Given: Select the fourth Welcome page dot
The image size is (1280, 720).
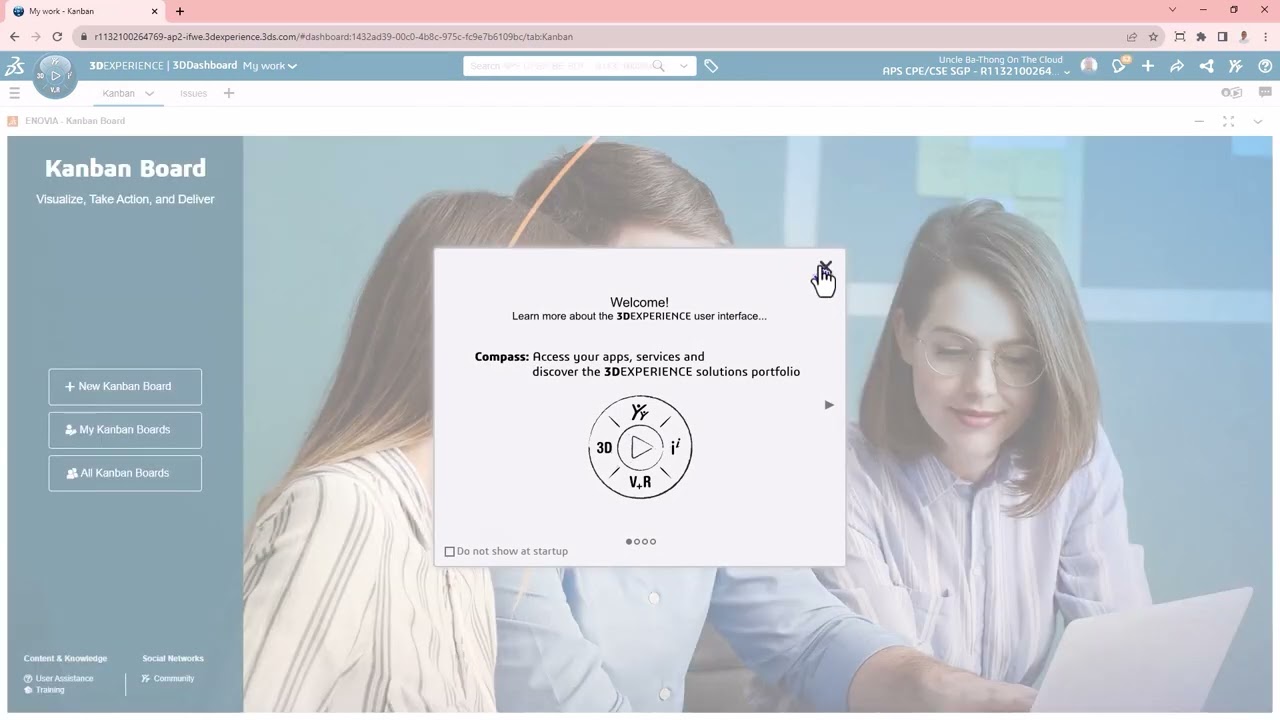Looking at the screenshot, I should pyautogui.click(x=653, y=542).
